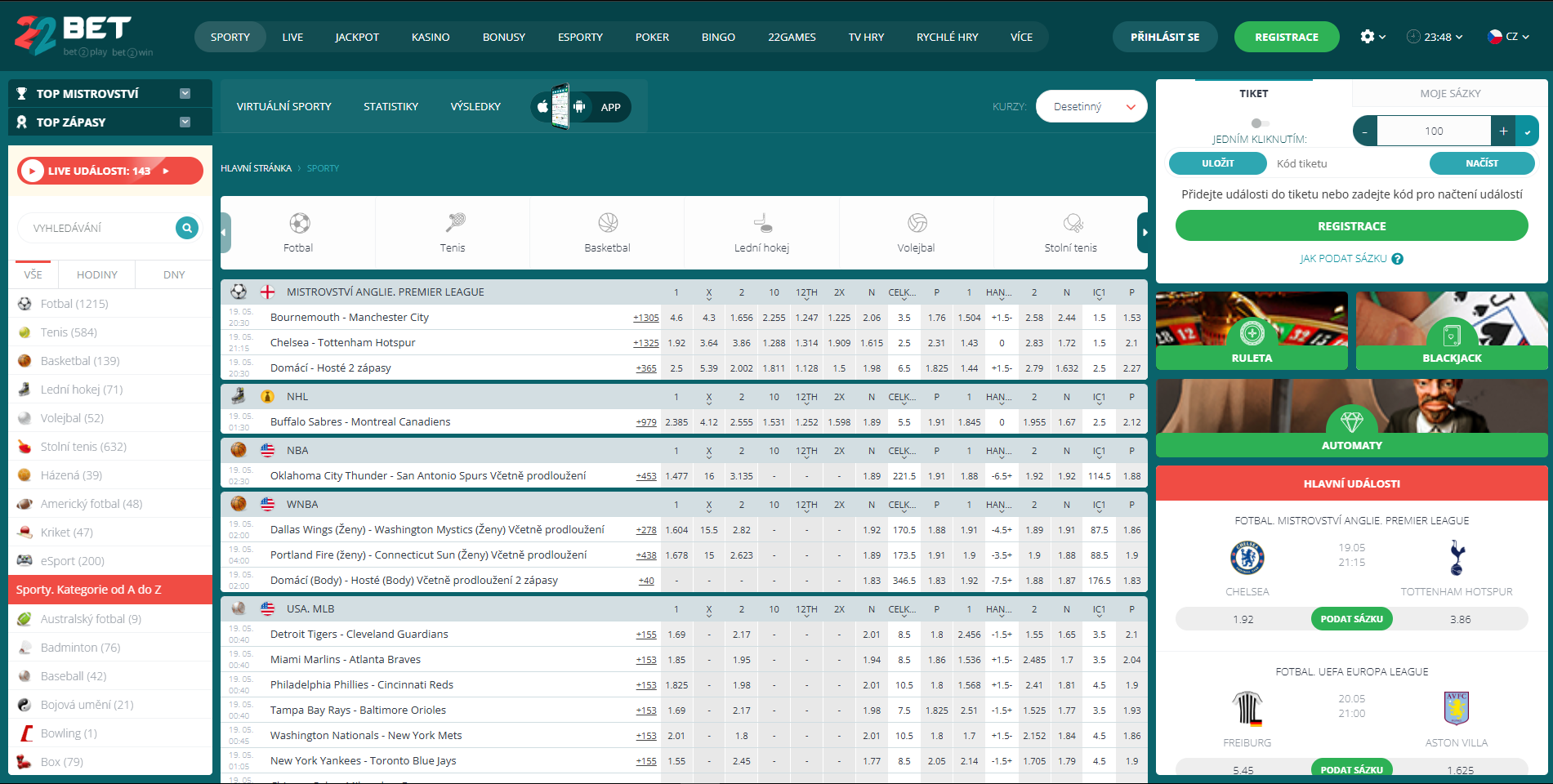Image resolution: width=1553 pixels, height=784 pixels.
Task: Open the Ruleta casino tile
Action: coord(1252,331)
